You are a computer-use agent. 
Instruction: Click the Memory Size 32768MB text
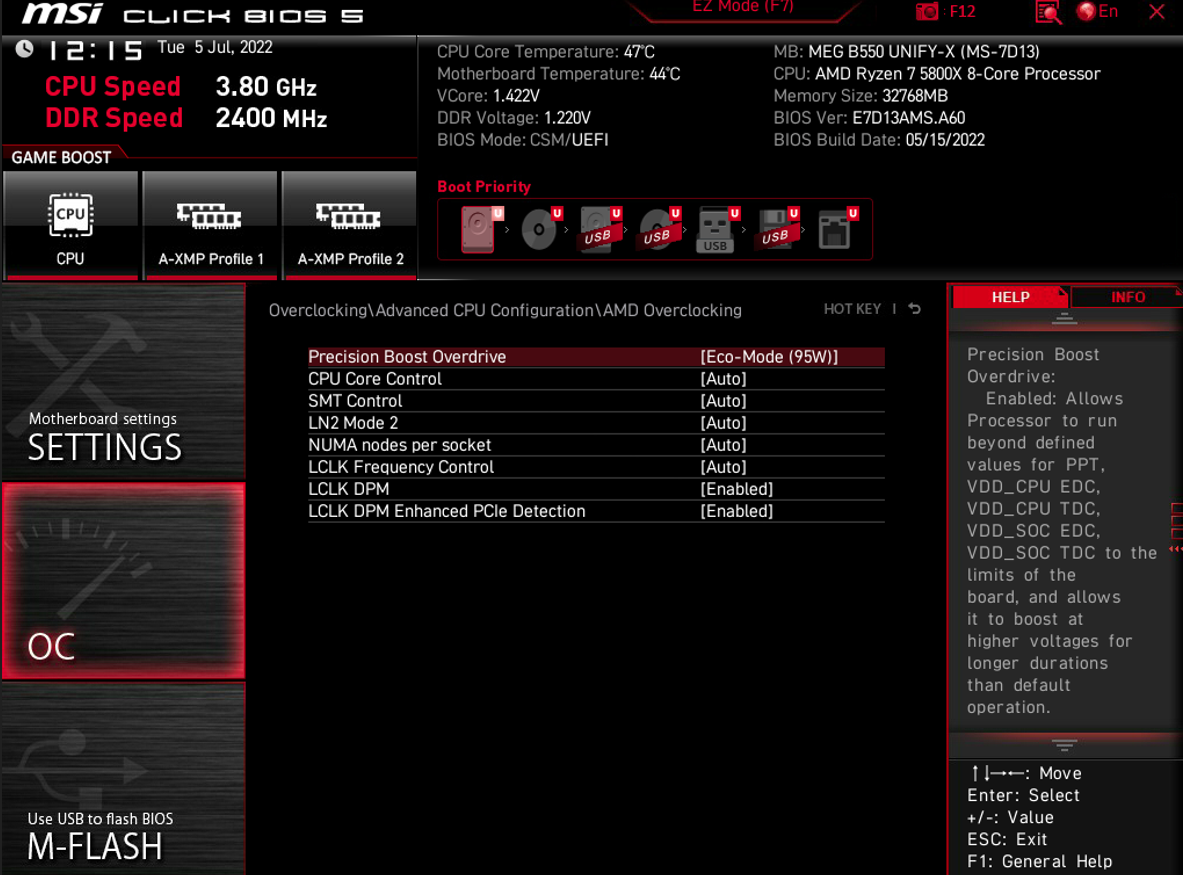860,96
